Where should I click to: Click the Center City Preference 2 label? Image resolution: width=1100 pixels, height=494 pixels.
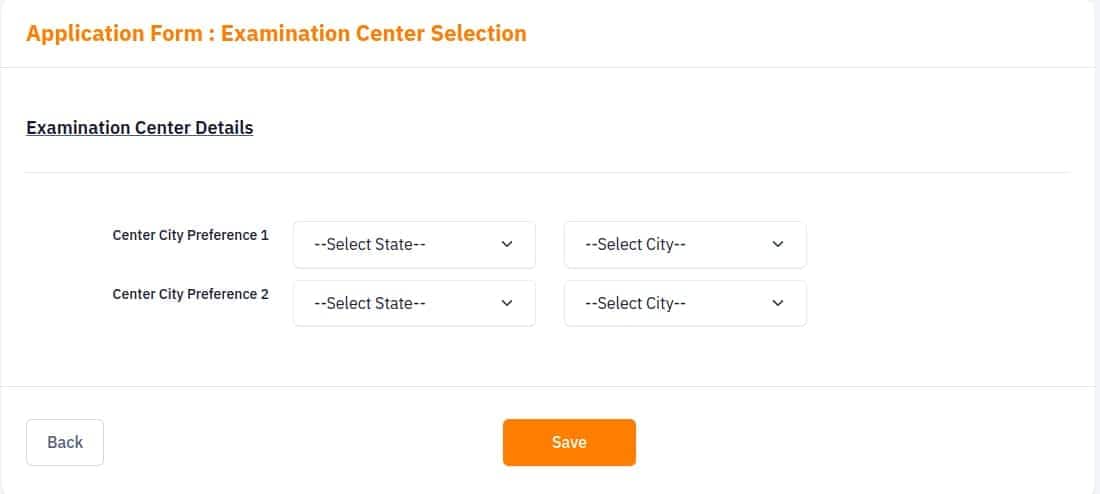[190, 294]
